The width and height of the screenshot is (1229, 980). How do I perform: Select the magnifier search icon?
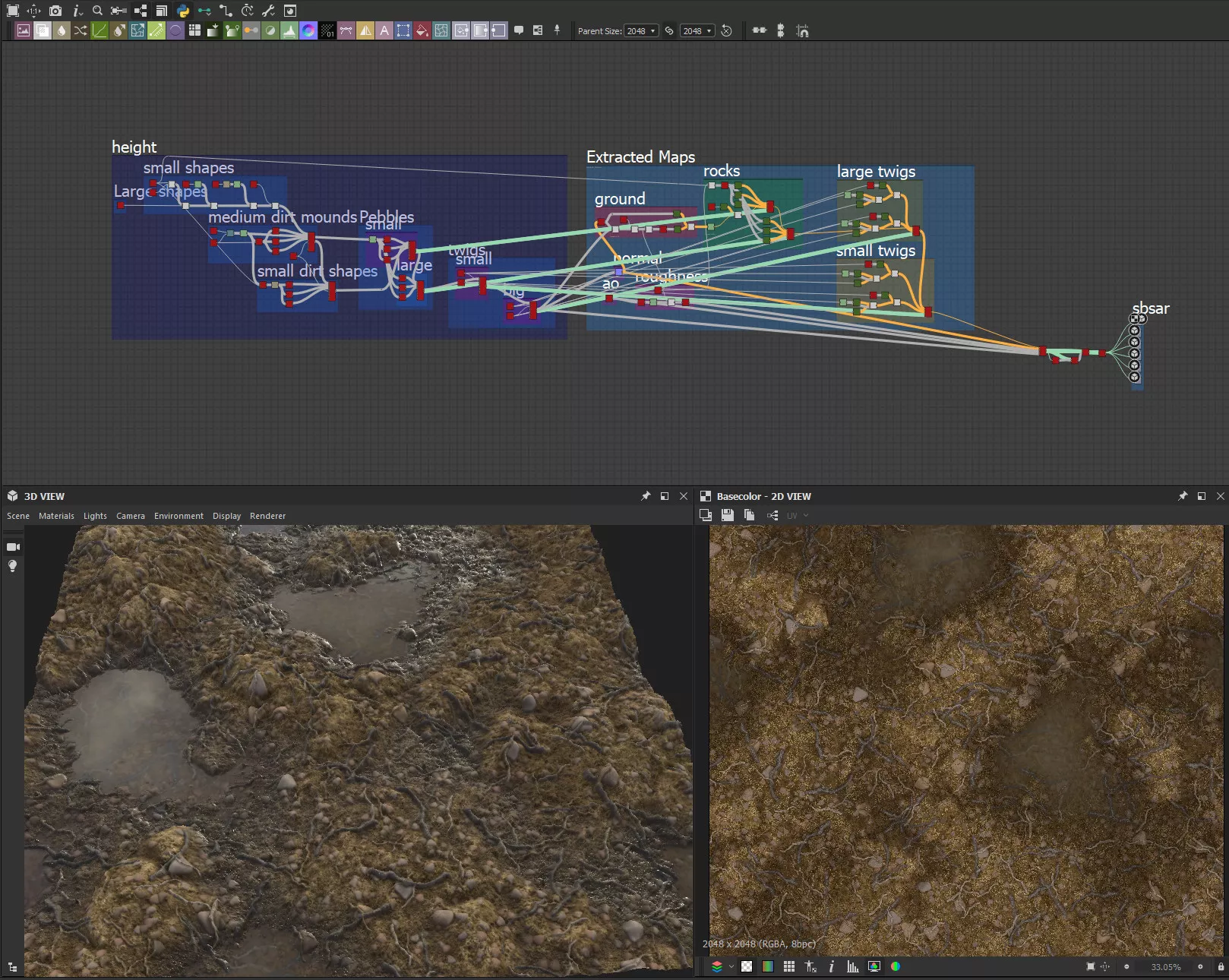tap(97, 11)
